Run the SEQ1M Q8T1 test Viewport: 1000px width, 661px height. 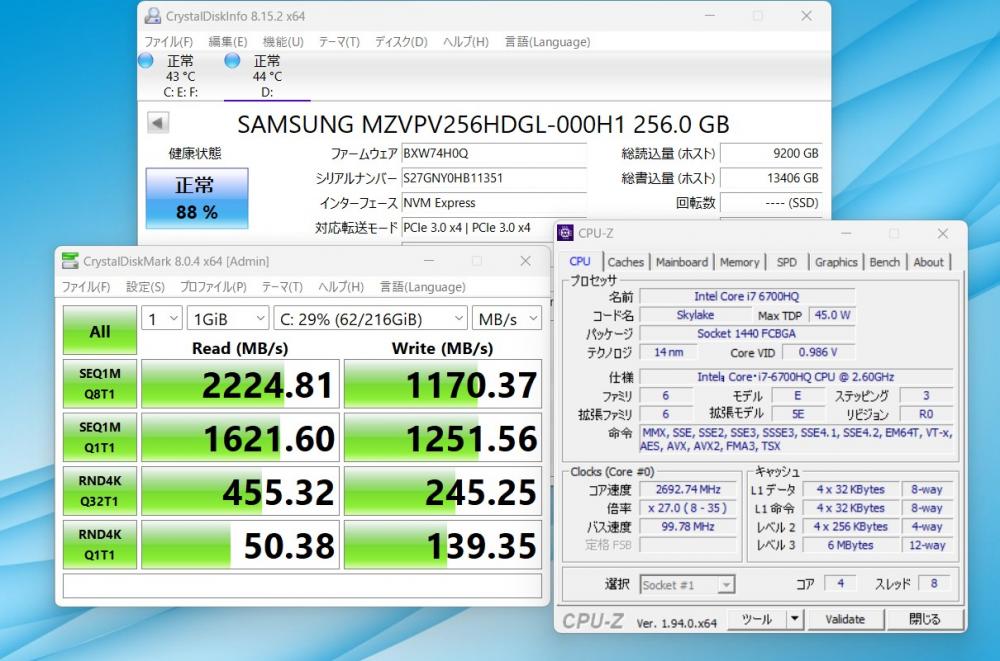(x=99, y=383)
